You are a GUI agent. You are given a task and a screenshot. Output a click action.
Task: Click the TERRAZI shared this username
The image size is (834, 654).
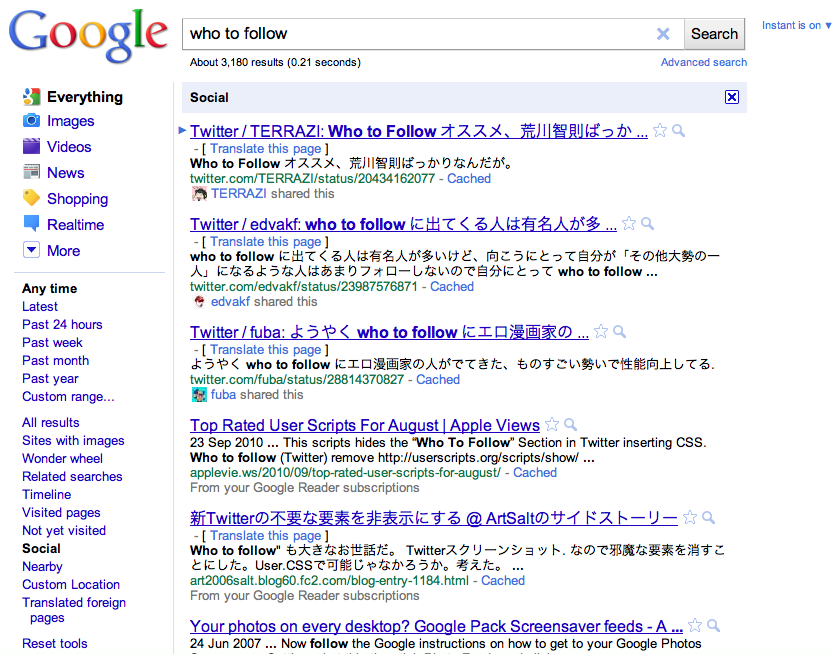[x=238, y=194]
